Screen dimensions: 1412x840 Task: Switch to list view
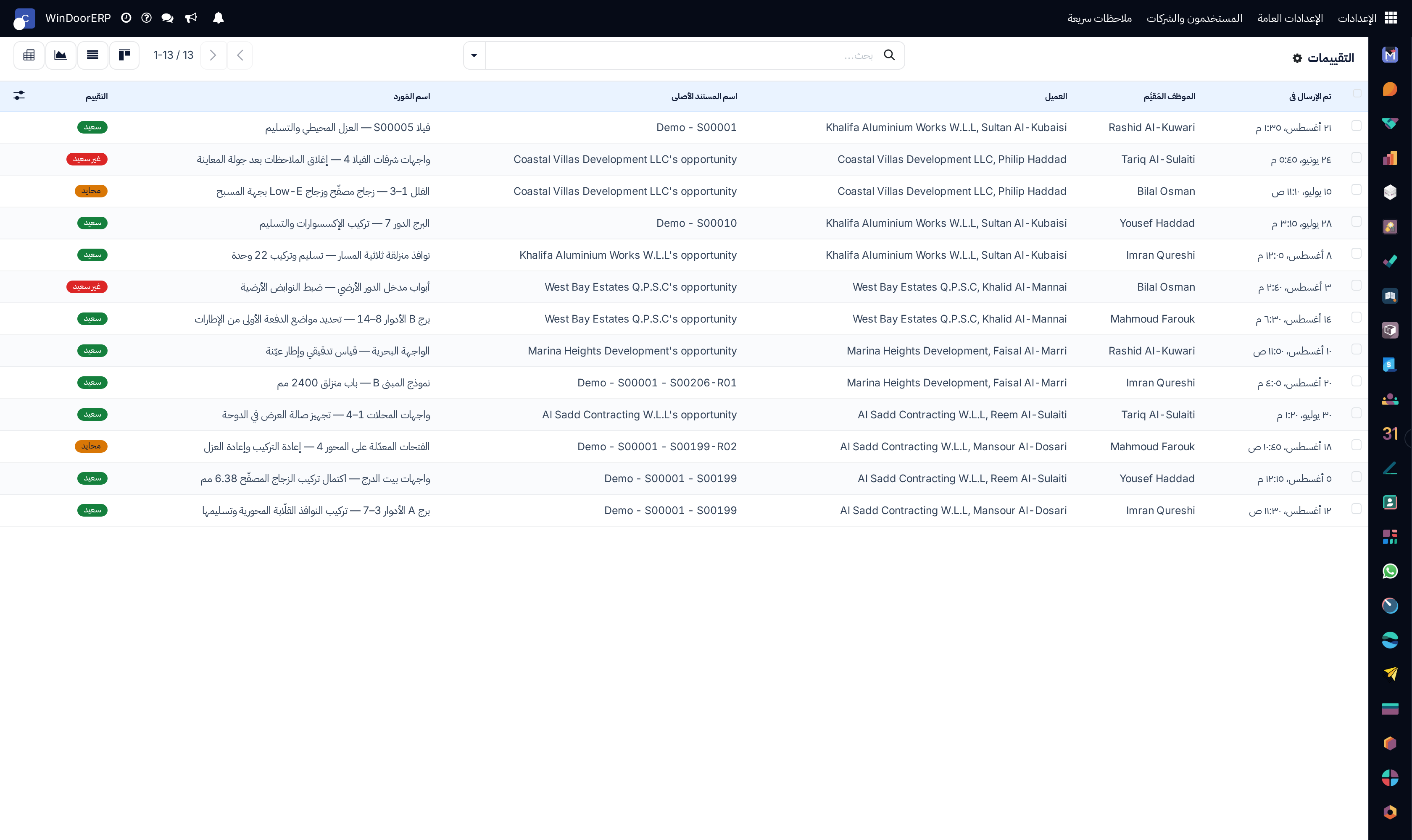[92, 55]
